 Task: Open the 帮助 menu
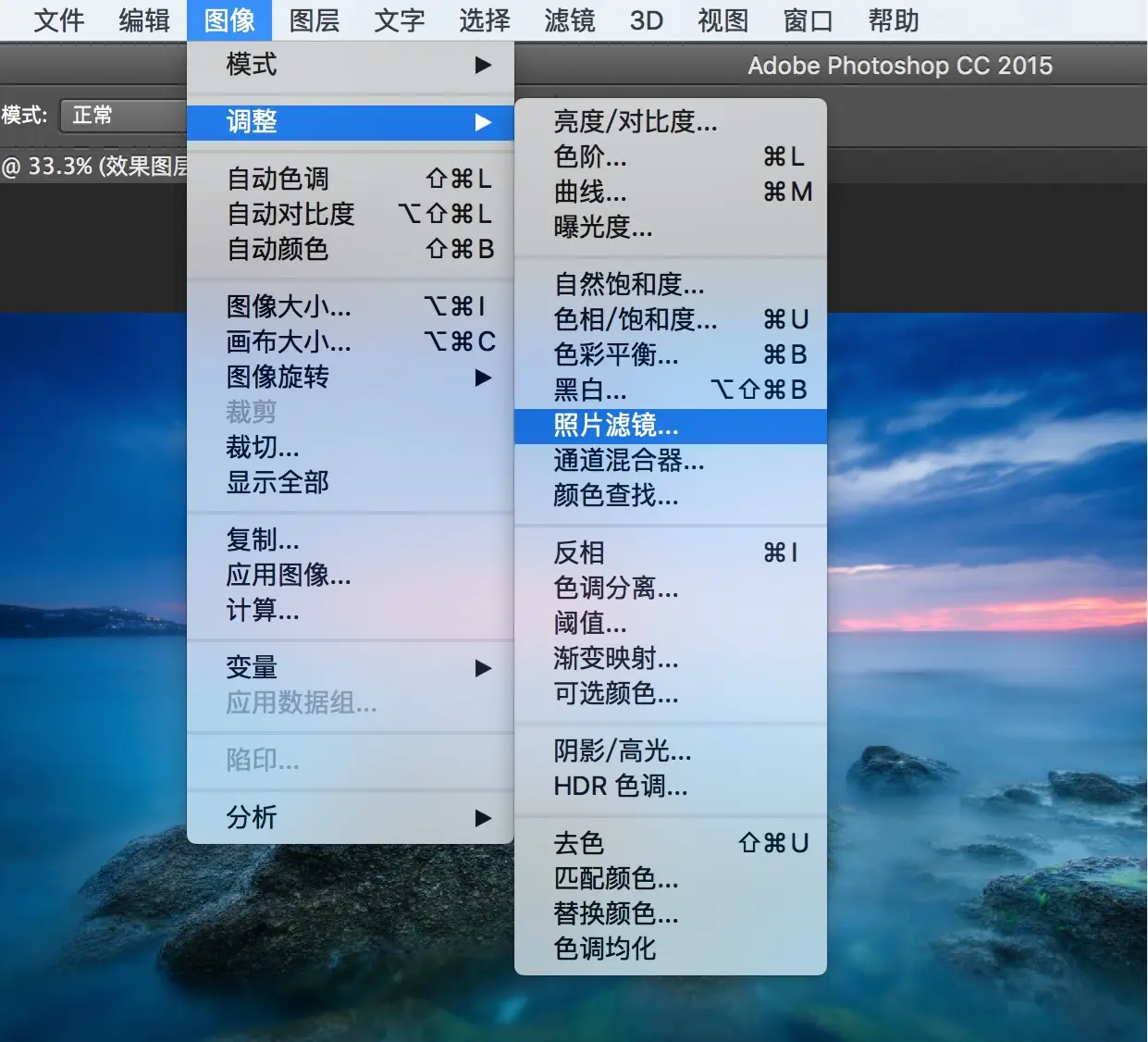pos(894,20)
